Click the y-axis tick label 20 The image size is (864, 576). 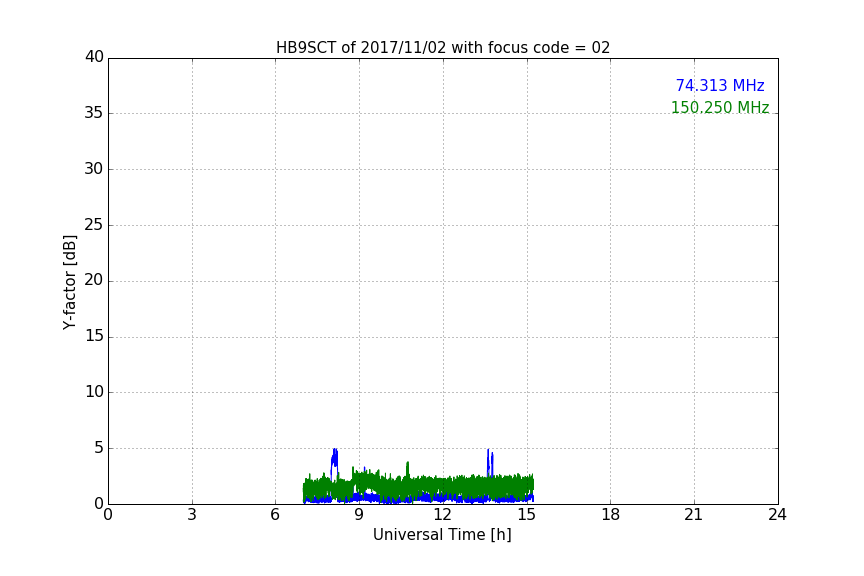click(x=94, y=280)
